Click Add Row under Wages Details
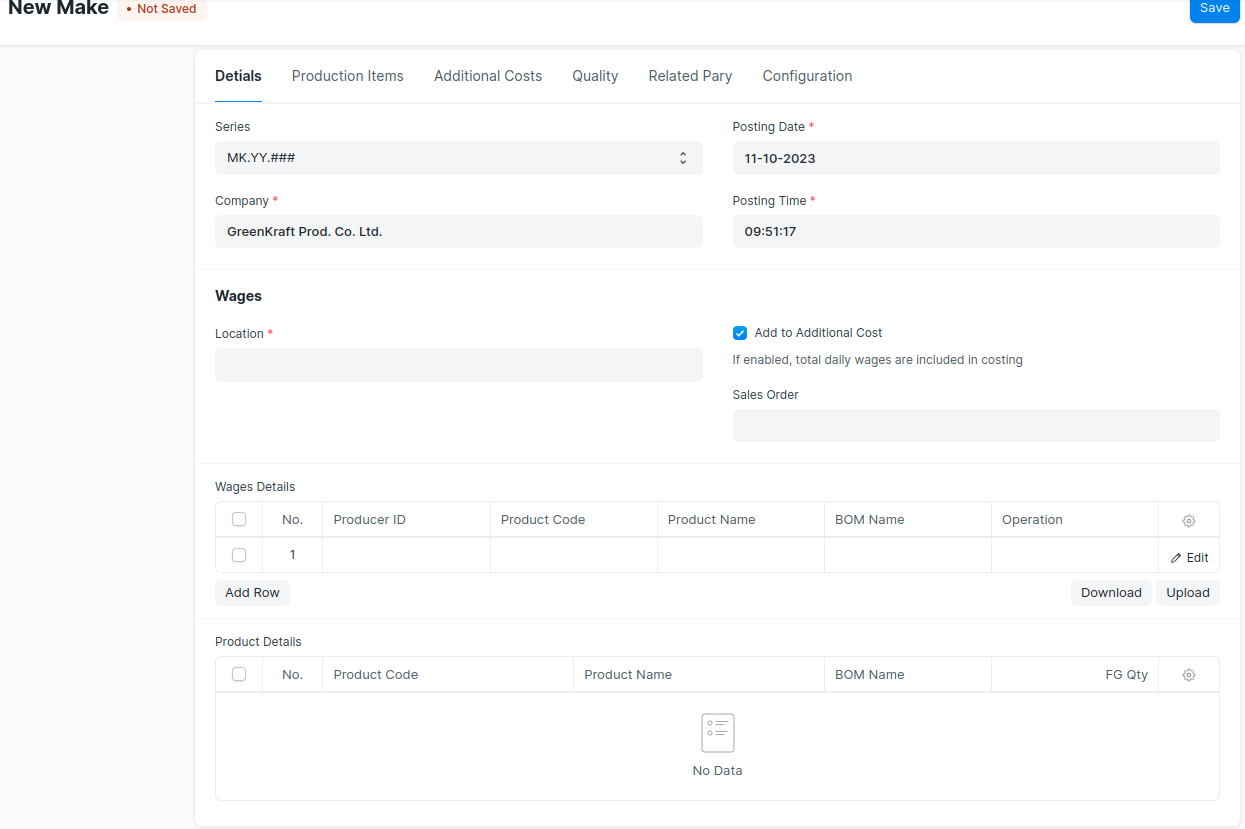Image resolution: width=1245 pixels, height=829 pixels. 252,593
